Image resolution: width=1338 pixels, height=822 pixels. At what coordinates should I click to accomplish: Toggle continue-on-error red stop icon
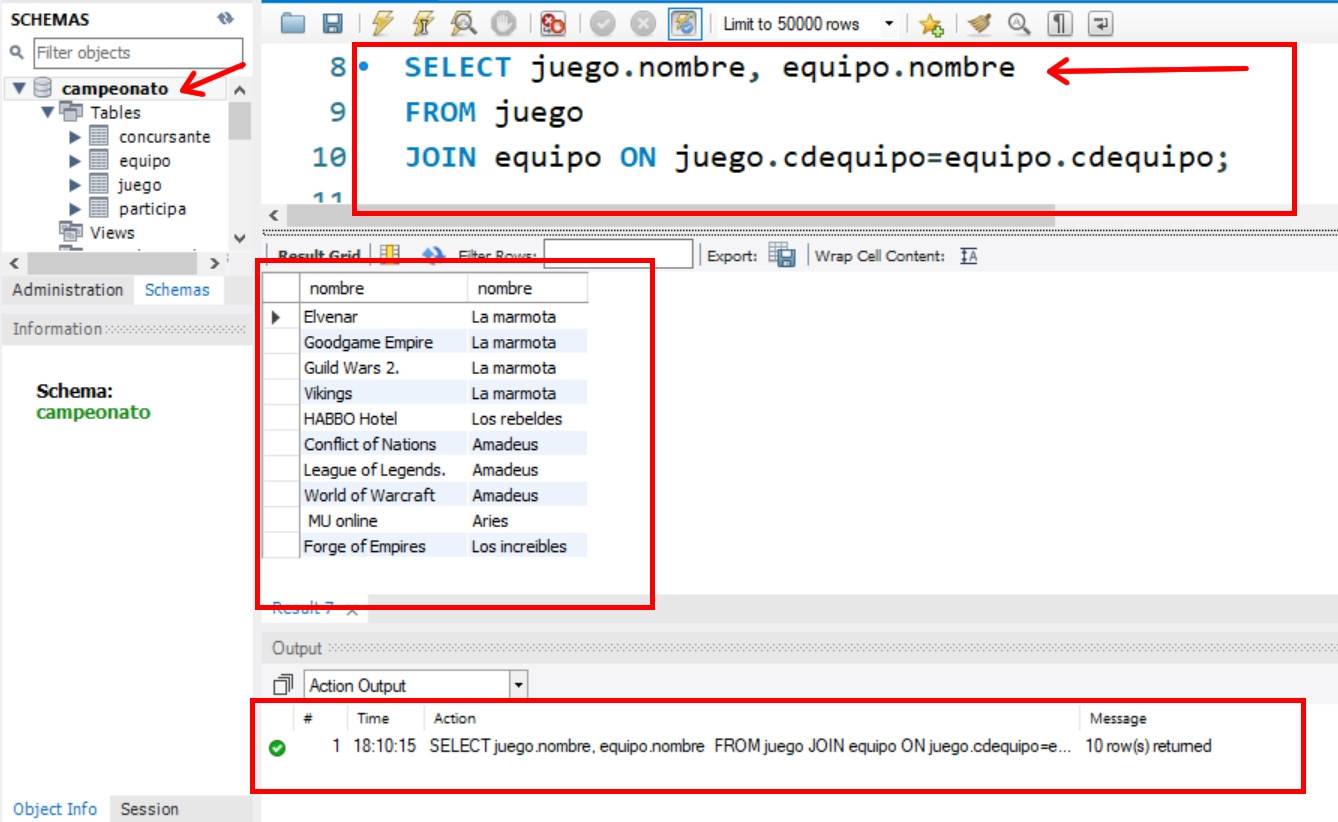(x=553, y=24)
